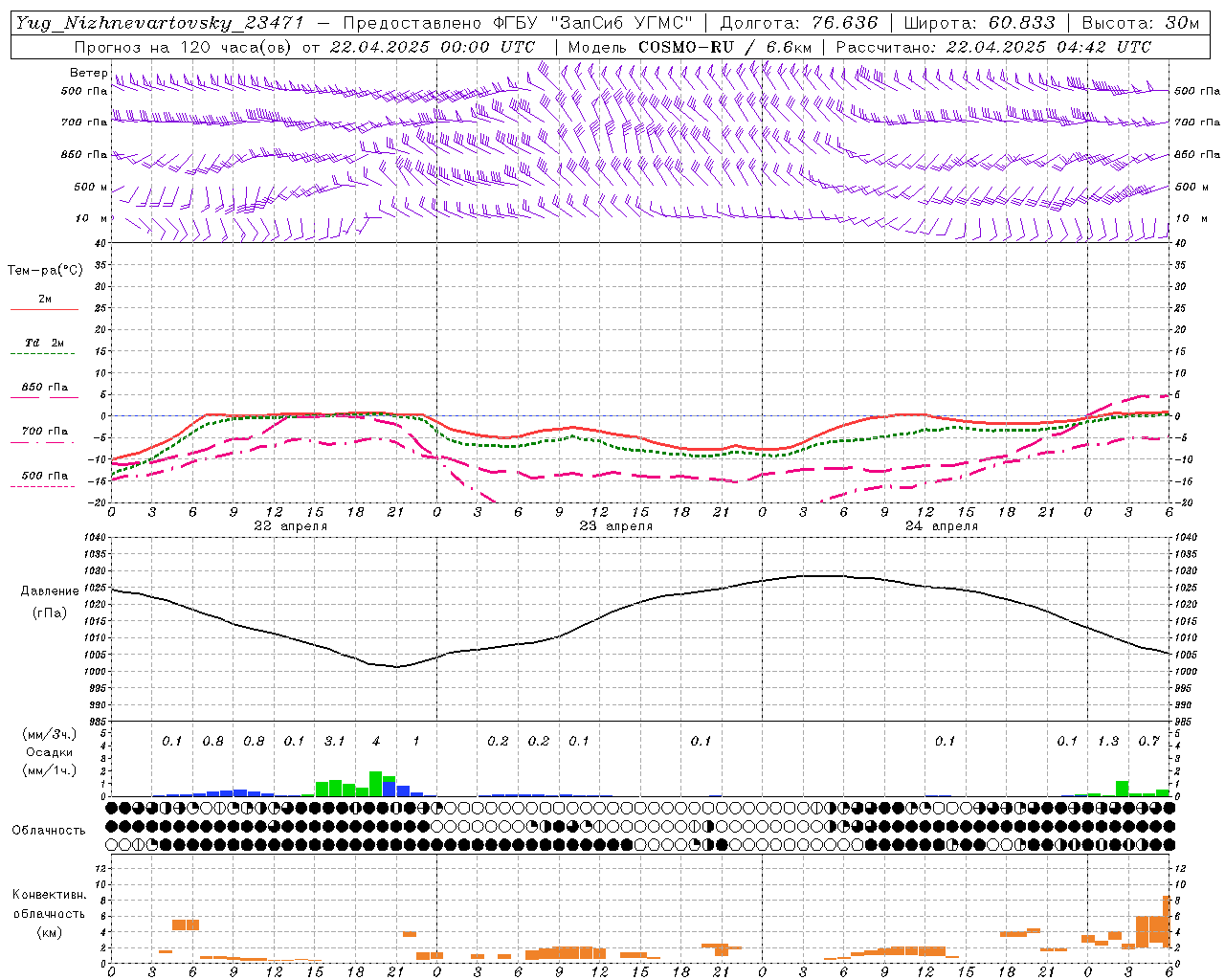Click the "(мм/1ч.)" unit label
Screen dimensions: 1225x980
49,770
